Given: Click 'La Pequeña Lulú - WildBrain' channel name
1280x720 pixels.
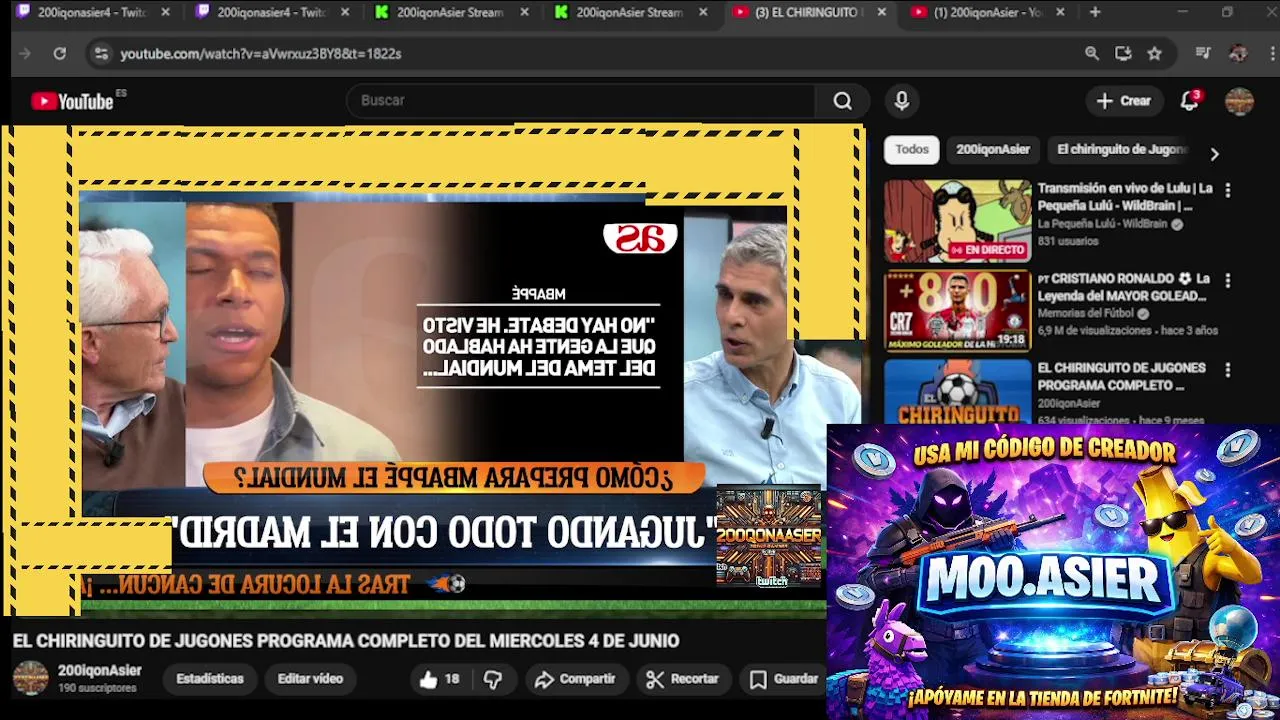Looking at the screenshot, I should point(1102,225).
